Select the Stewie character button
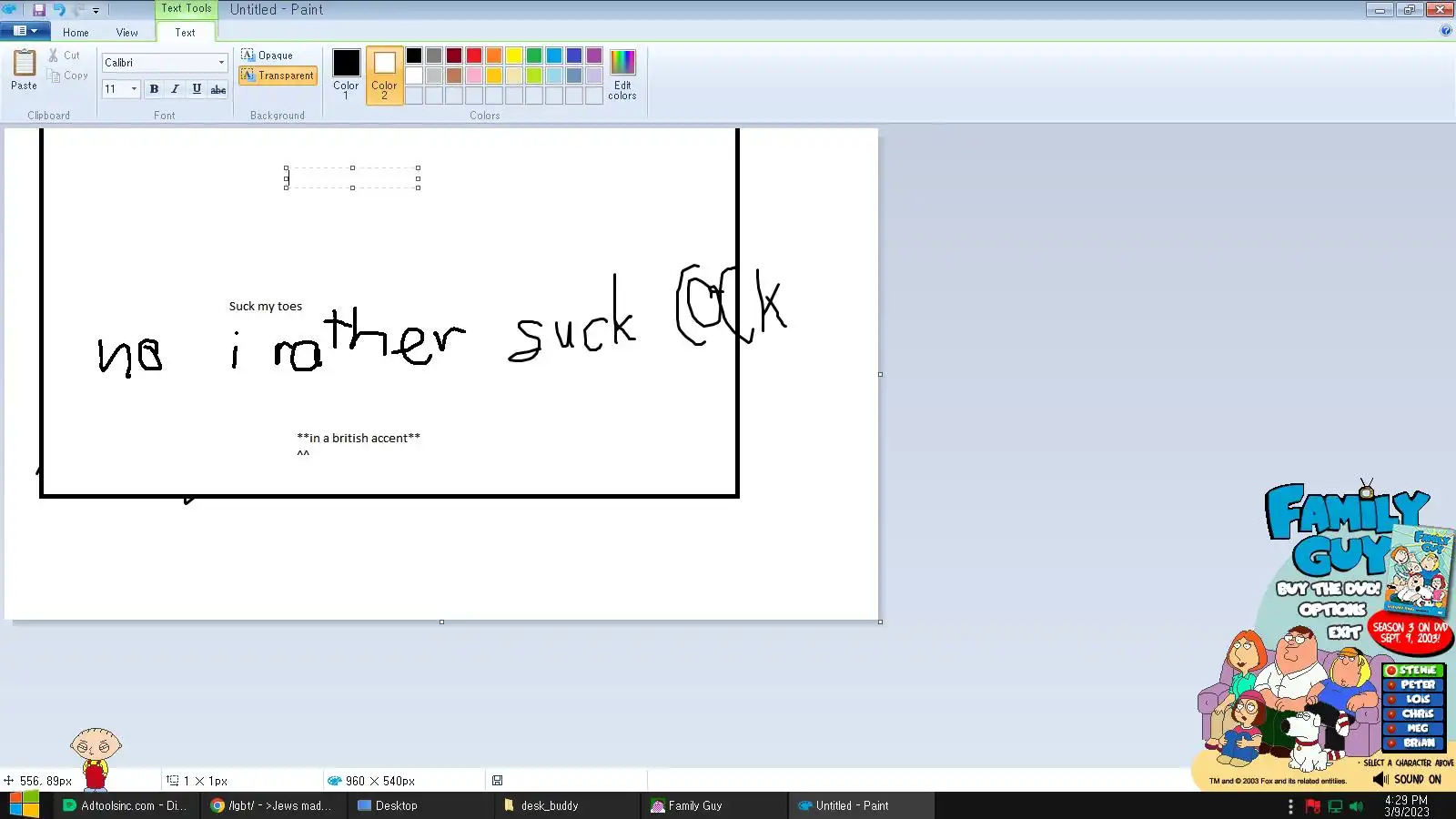 1413,671
